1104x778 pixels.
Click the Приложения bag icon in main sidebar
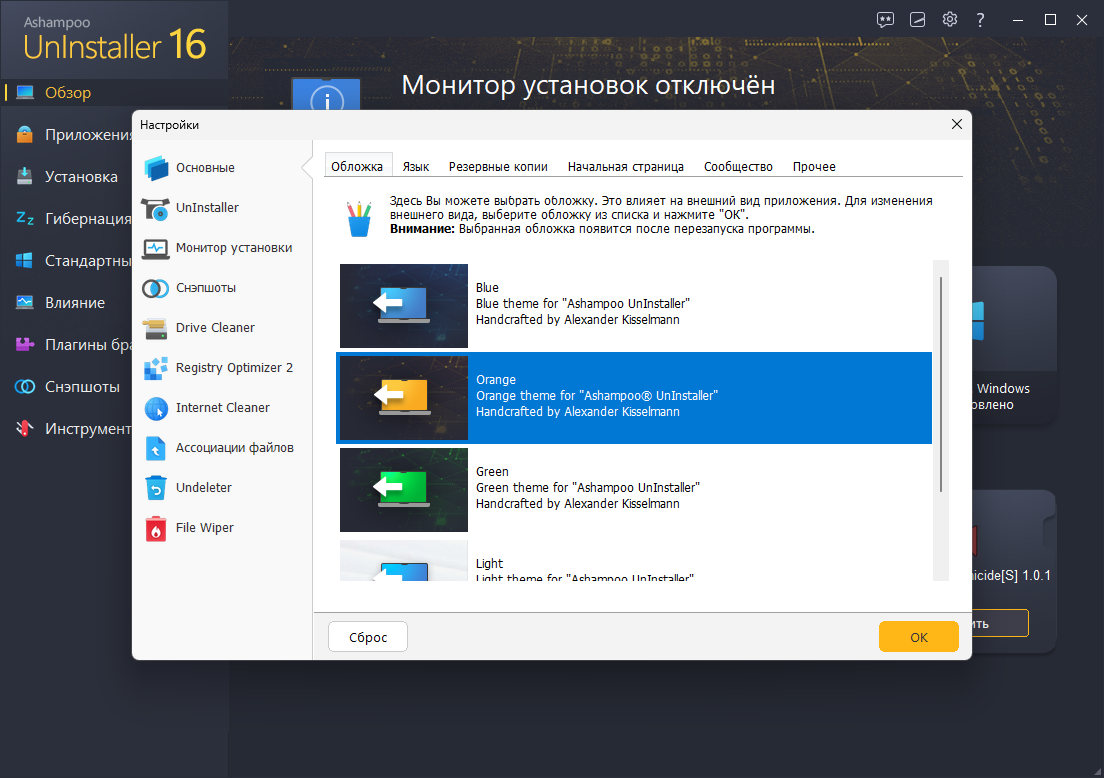25,134
